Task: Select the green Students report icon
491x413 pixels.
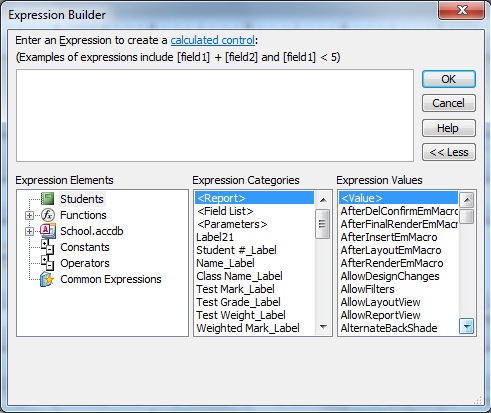Action: 47,199
